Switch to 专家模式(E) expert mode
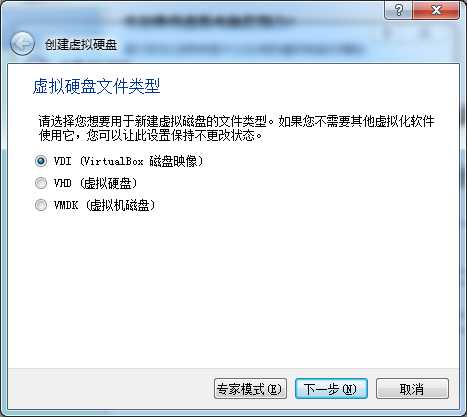This screenshot has height=417, width=467. click(250, 389)
